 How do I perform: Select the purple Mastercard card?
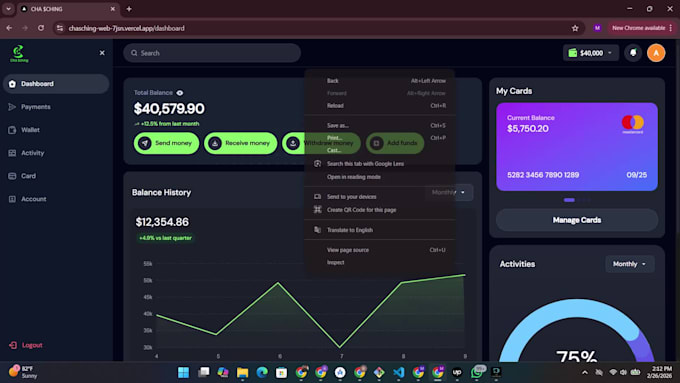[x=577, y=147]
